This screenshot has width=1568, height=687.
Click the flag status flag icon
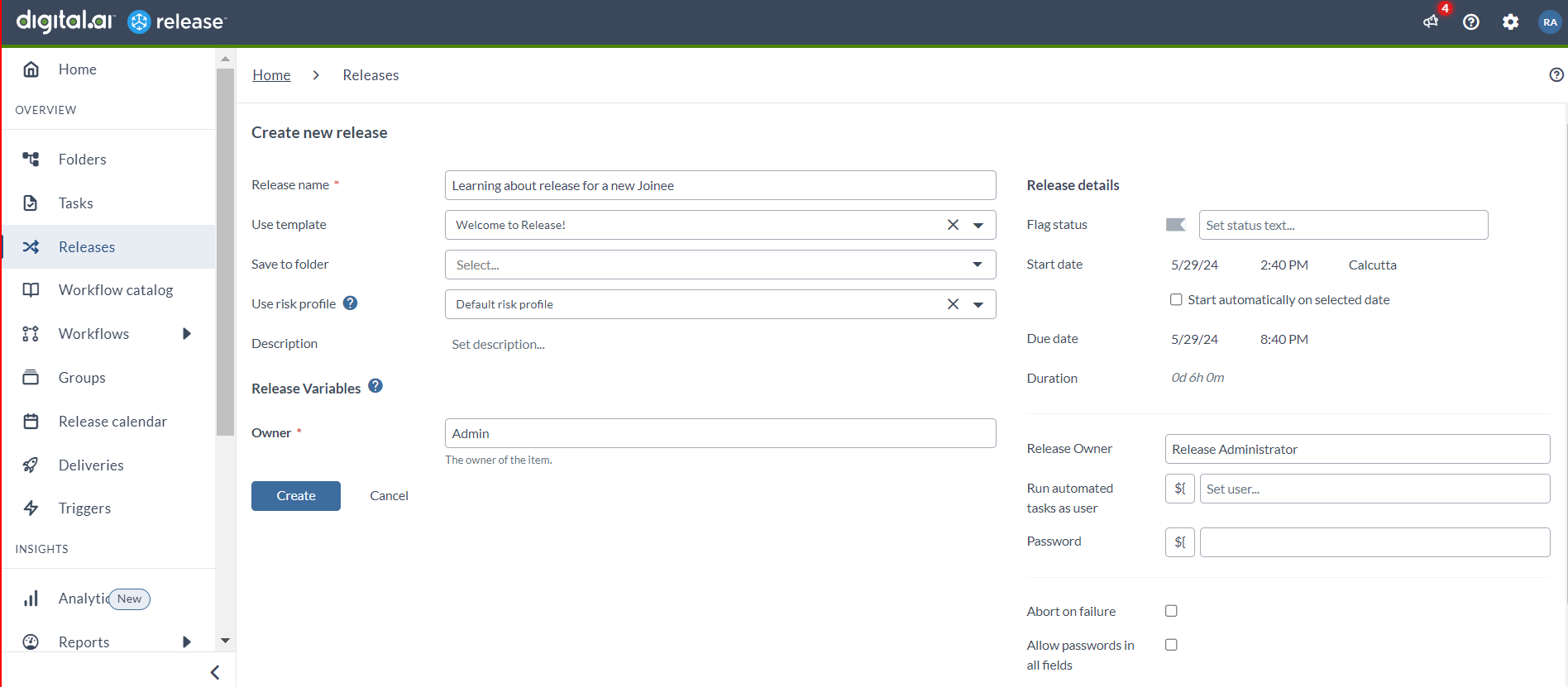click(1176, 225)
